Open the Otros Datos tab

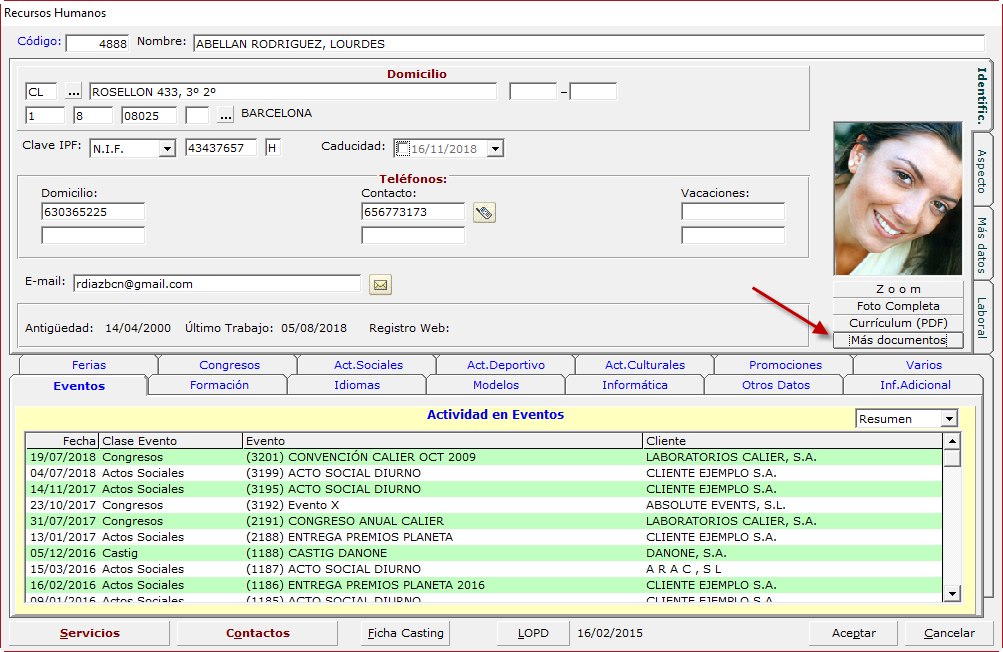pyautogui.click(x=775, y=385)
